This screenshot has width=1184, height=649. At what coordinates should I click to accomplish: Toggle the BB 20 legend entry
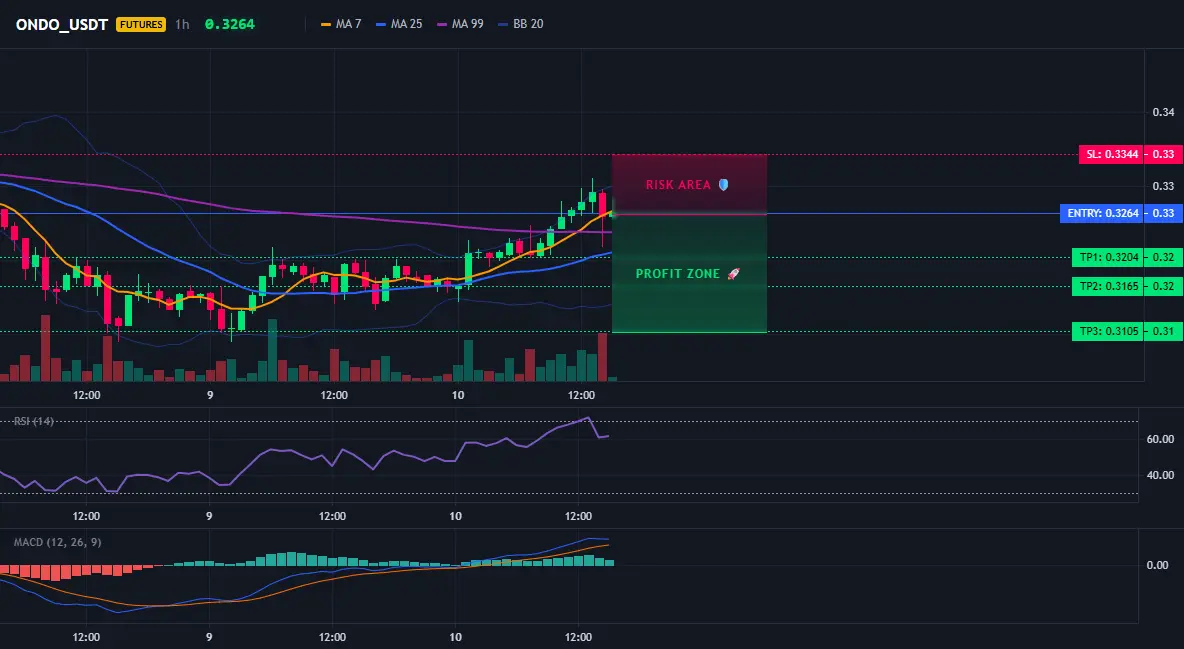point(521,24)
